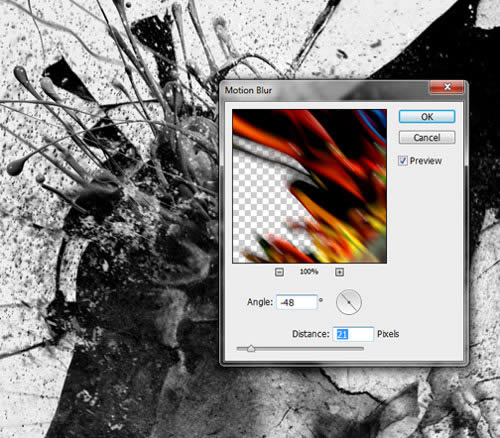Click inside the Angle input field
Image resolution: width=500 pixels, height=438 pixels.
click(297, 302)
